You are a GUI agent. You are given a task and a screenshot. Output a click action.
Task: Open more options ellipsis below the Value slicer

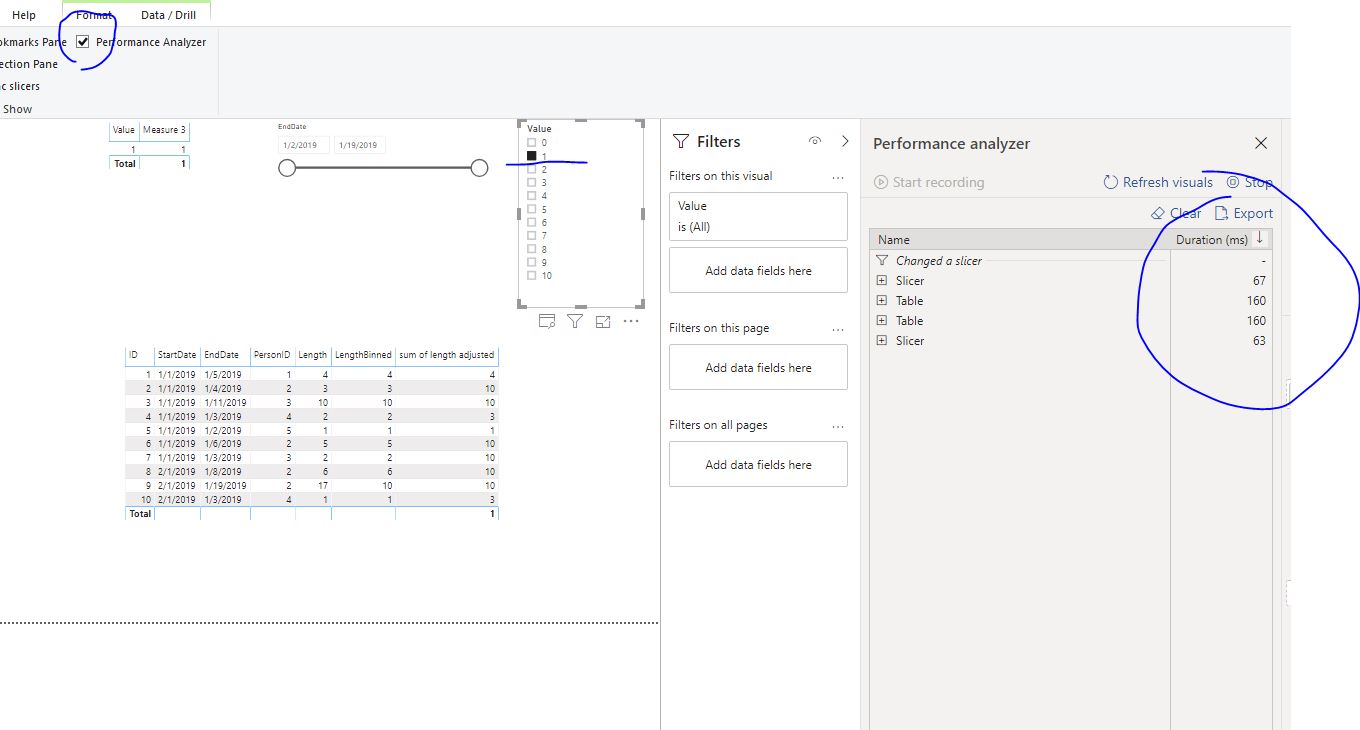pos(631,321)
